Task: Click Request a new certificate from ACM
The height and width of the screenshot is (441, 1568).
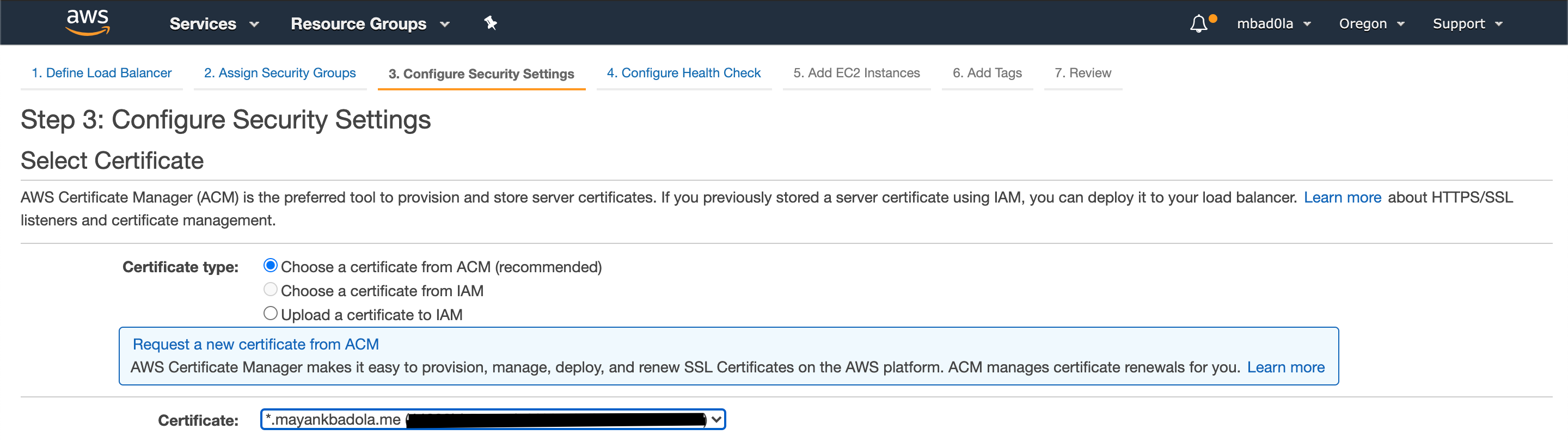Action: 256,344
